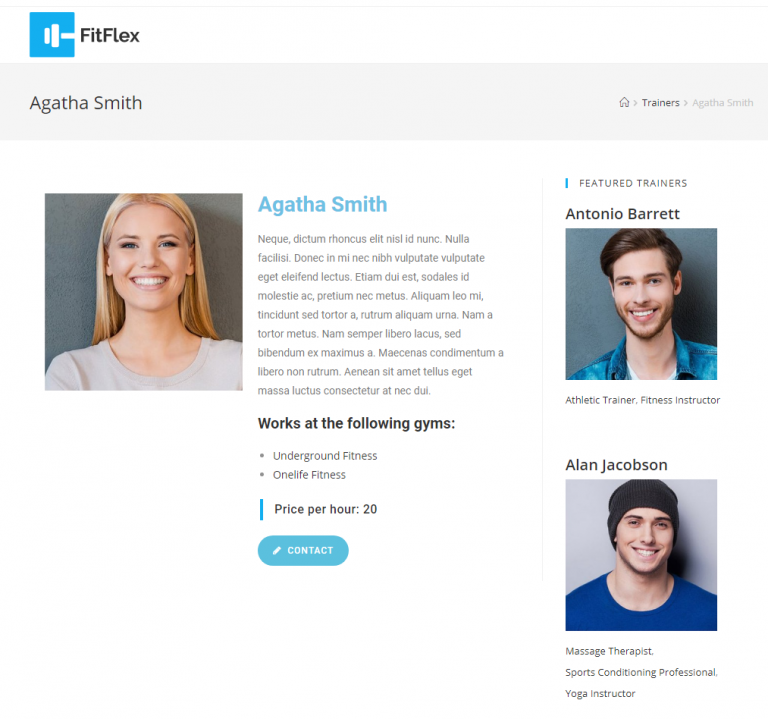Select Yoga Instructor specialty link
Viewport: 768px width, 719px height.
pyautogui.click(x=600, y=694)
